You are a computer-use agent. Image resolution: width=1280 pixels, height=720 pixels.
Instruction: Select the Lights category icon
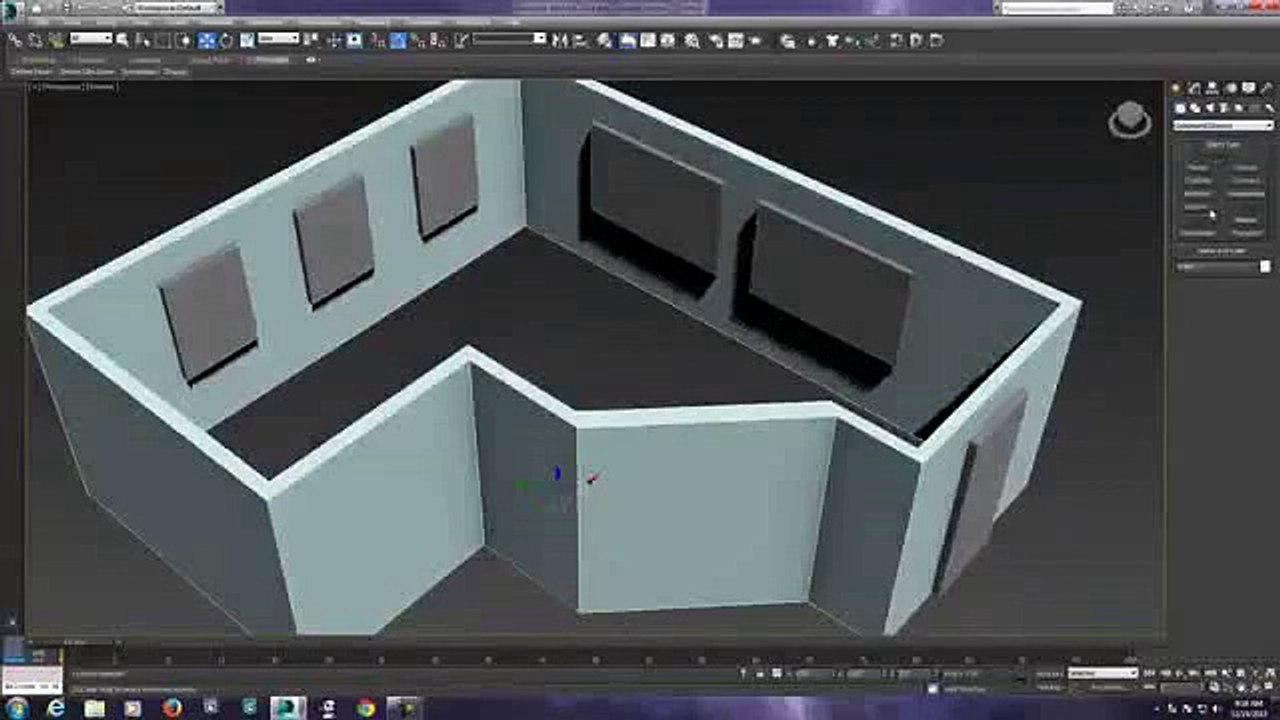[1210, 108]
